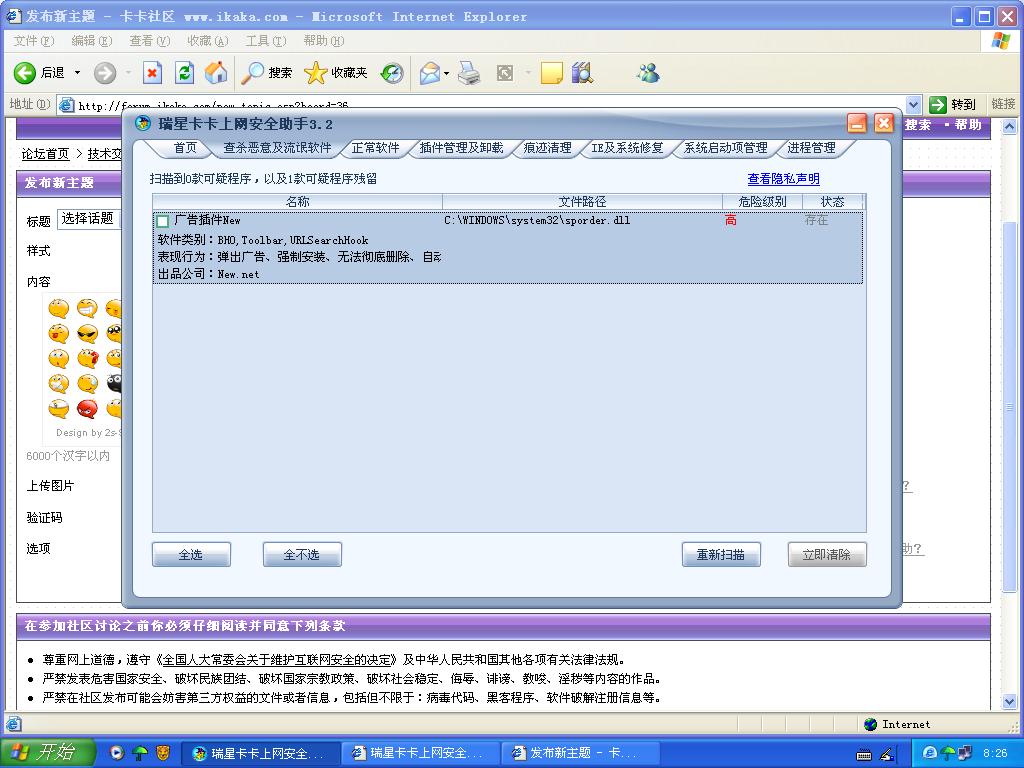Click the 全选 button
This screenshot has height=768, width=1024.
(x=191, y=554)
